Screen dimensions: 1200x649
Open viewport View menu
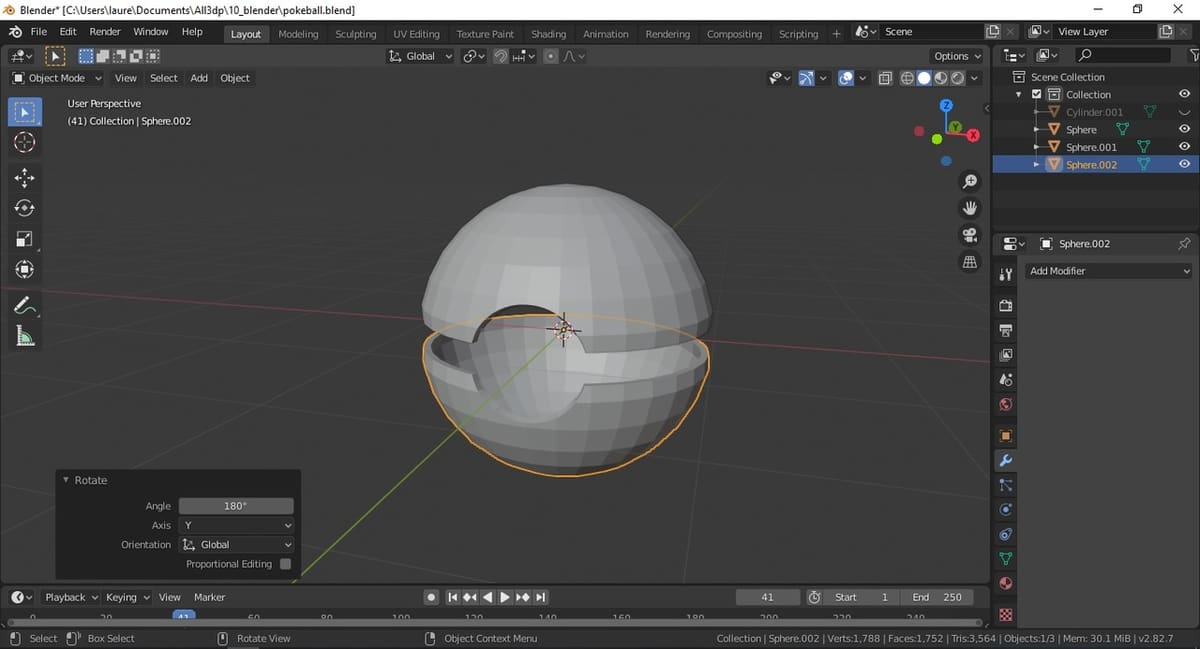(x=126, y=78)
